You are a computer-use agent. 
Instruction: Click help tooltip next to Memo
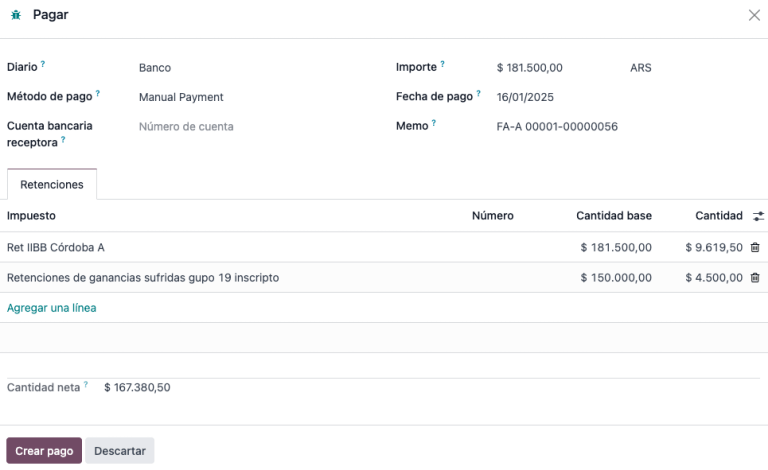tap(434, 124)
